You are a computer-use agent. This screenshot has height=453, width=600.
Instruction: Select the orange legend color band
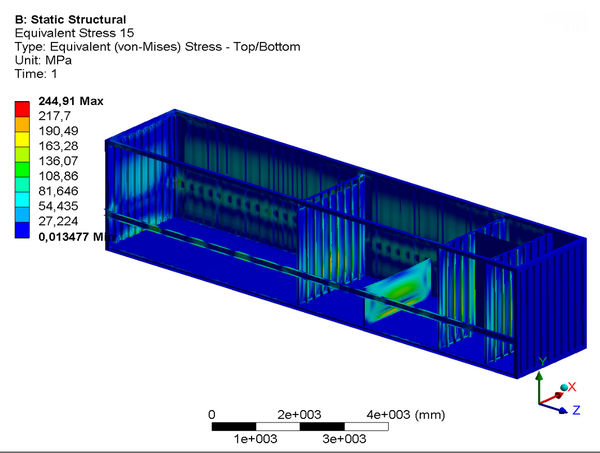coord(21,123)
